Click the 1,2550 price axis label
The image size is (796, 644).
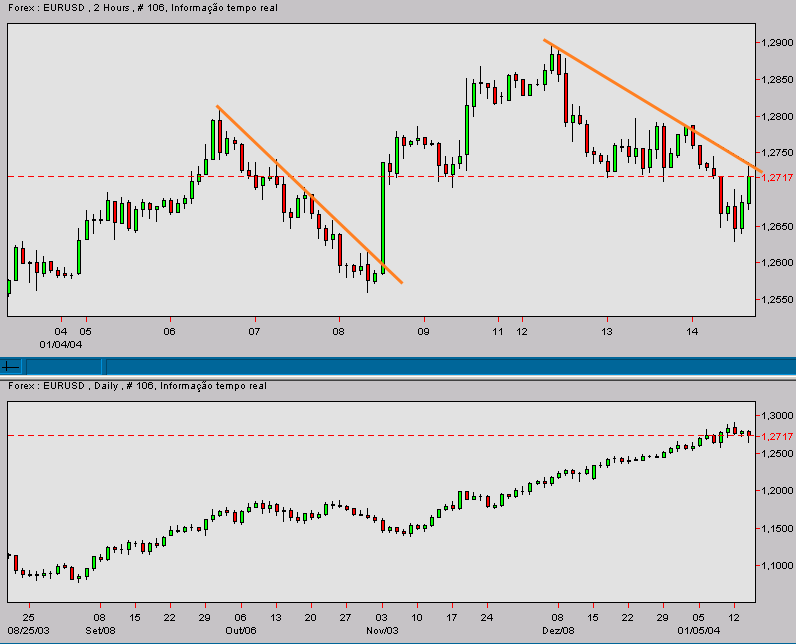point(777,300)
